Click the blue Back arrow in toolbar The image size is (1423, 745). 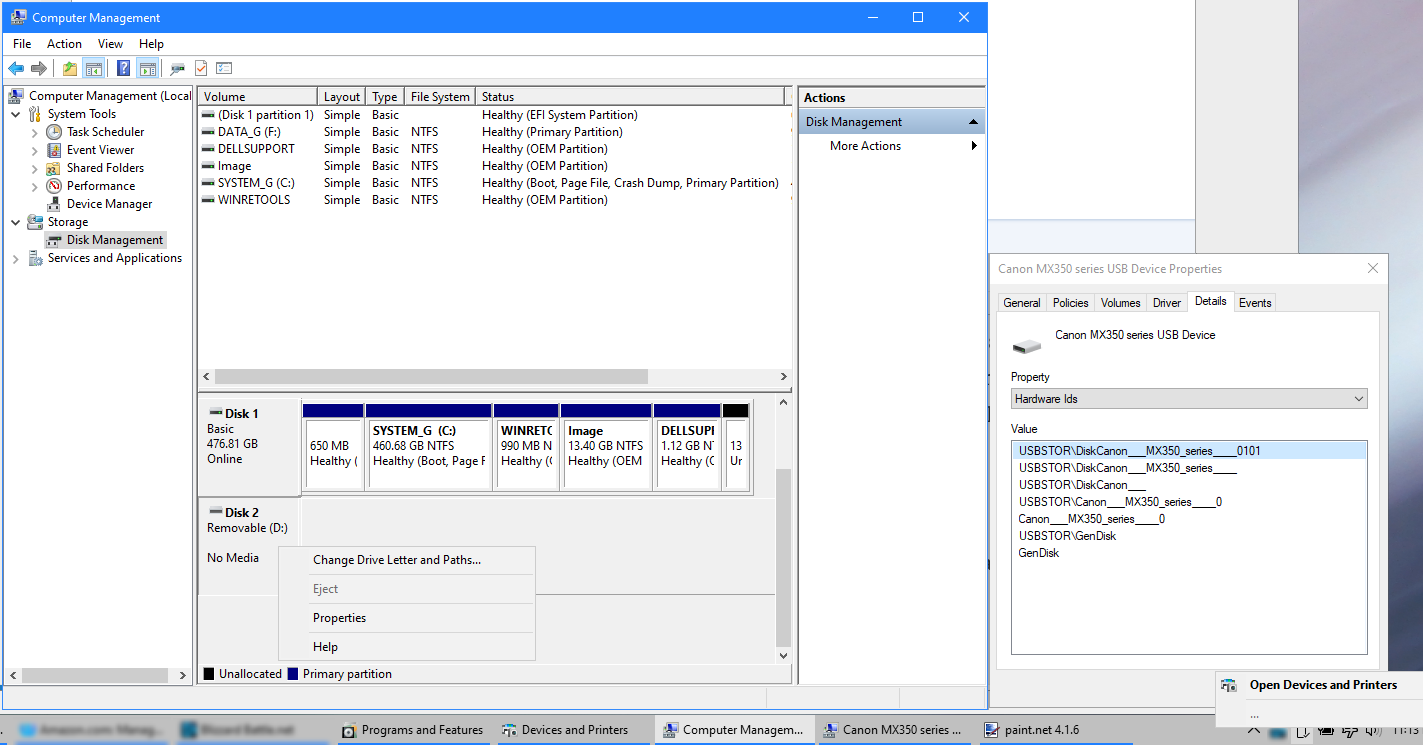(x=16, y=69)
